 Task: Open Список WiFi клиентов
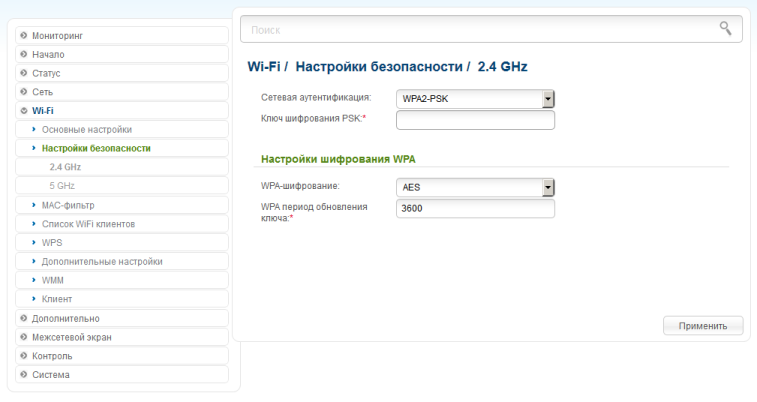coord(122,224)
